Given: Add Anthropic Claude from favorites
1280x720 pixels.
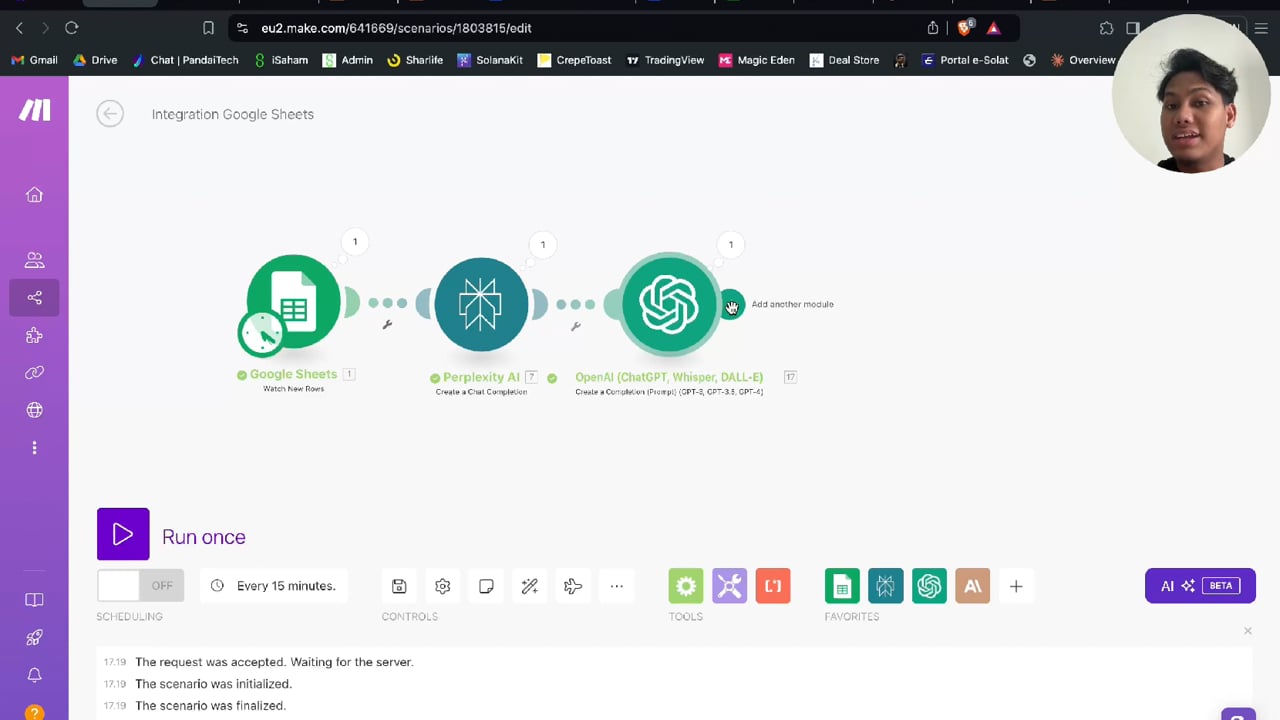Looking at the screenshot, I should (973, 586).
